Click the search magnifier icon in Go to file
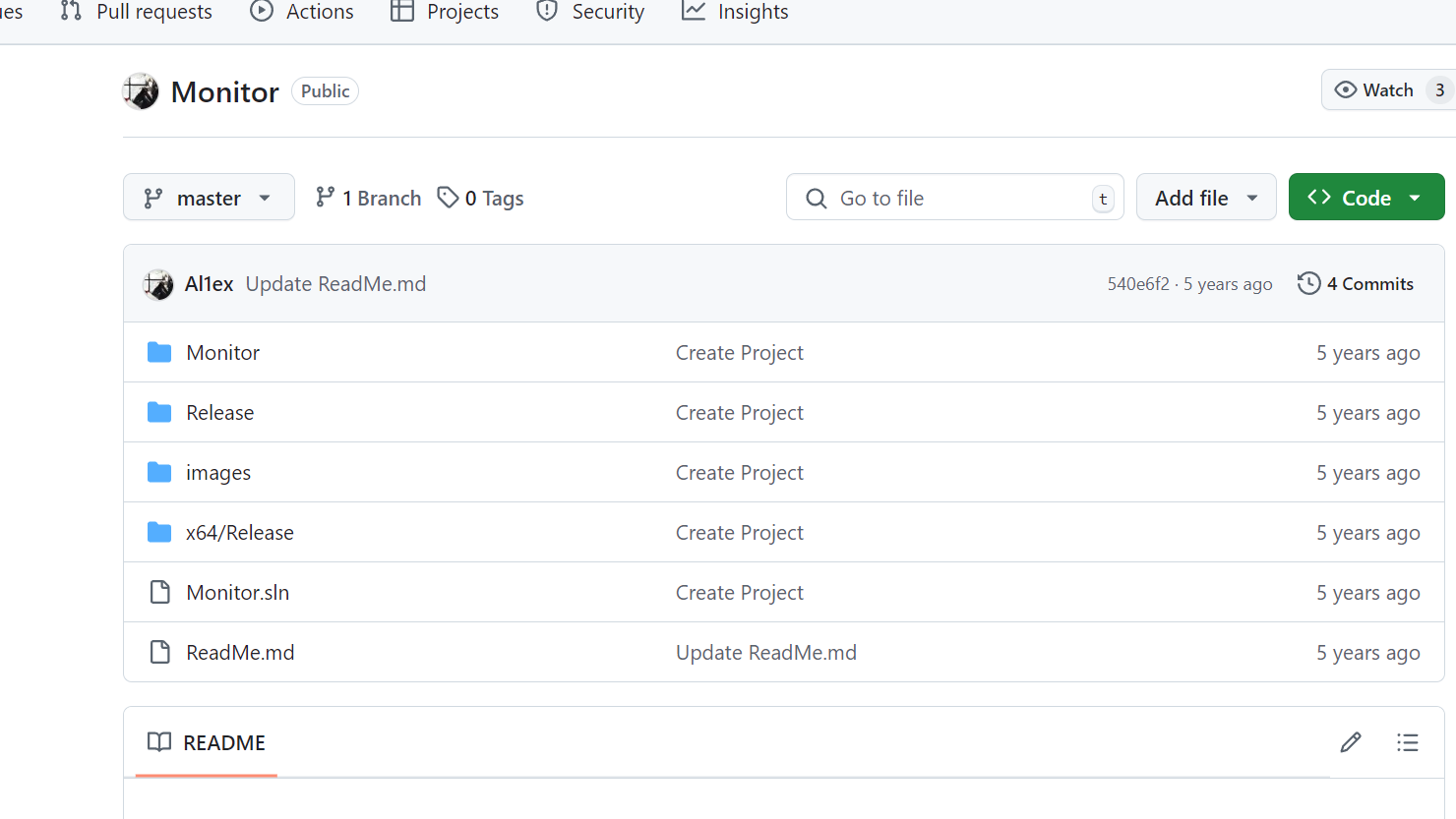The image size is (1456, 819). click(817, 199)
